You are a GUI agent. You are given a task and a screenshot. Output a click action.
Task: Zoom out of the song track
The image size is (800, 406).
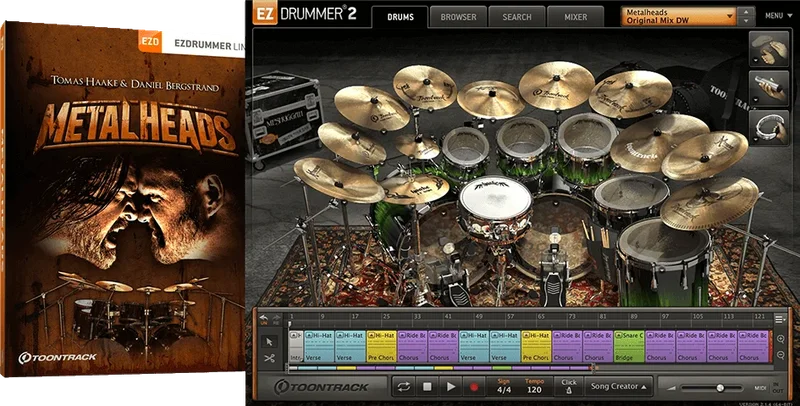pyautogui.click(x=780, y=356)
